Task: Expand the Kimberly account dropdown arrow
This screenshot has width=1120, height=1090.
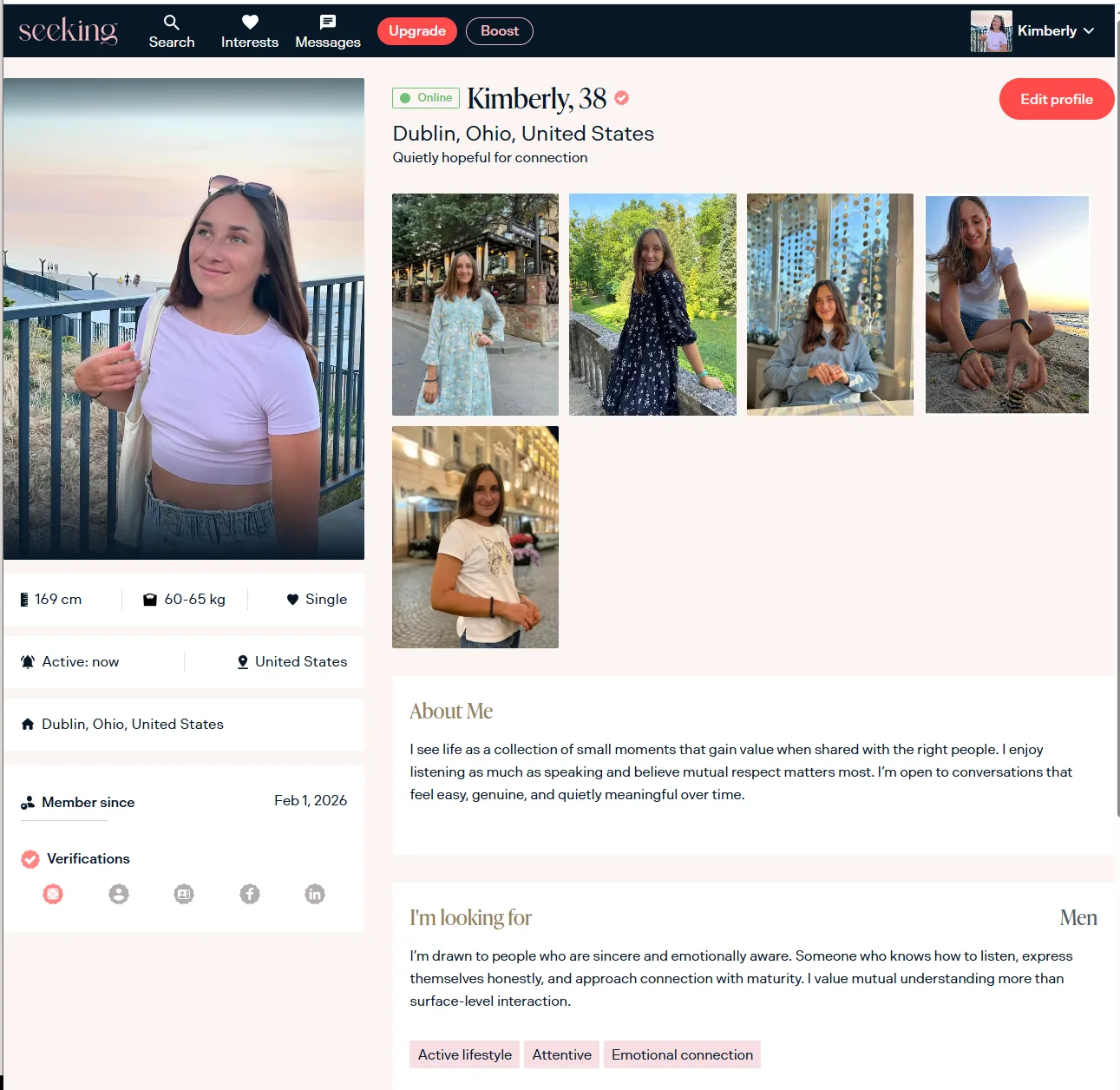Action: coord(1089,31)
